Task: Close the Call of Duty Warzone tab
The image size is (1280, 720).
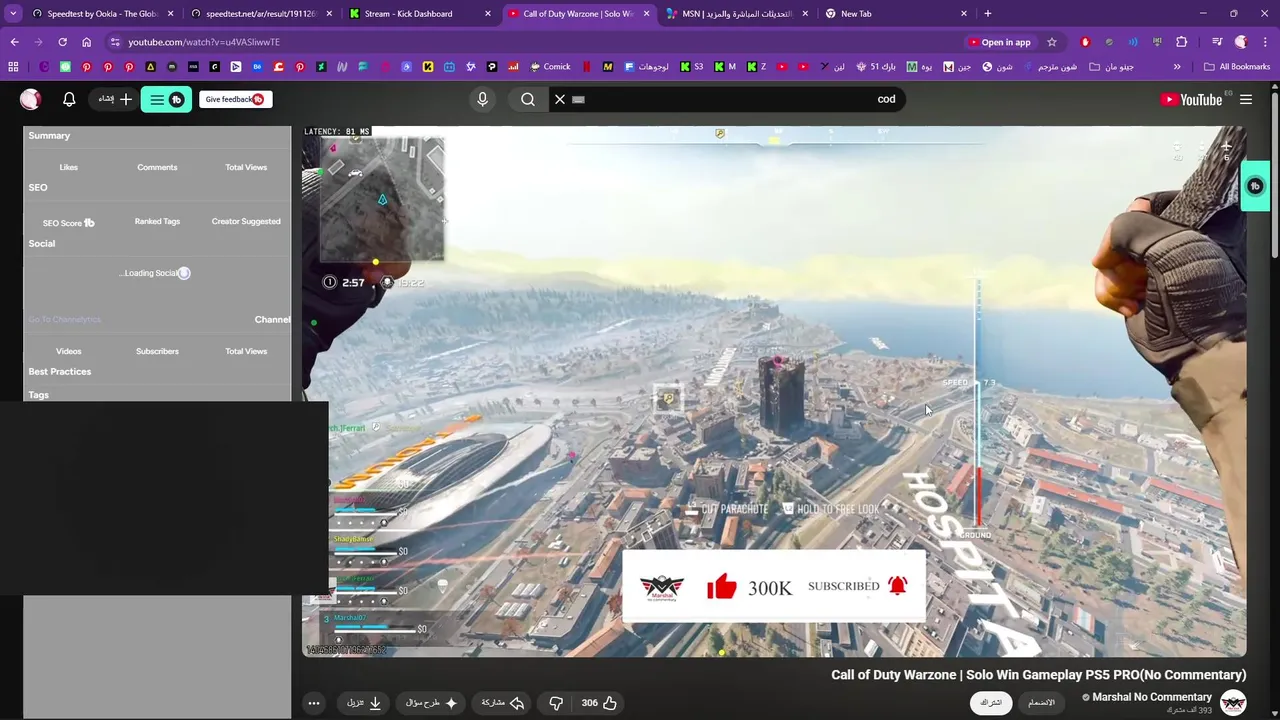Action: [x=646, y=14]
